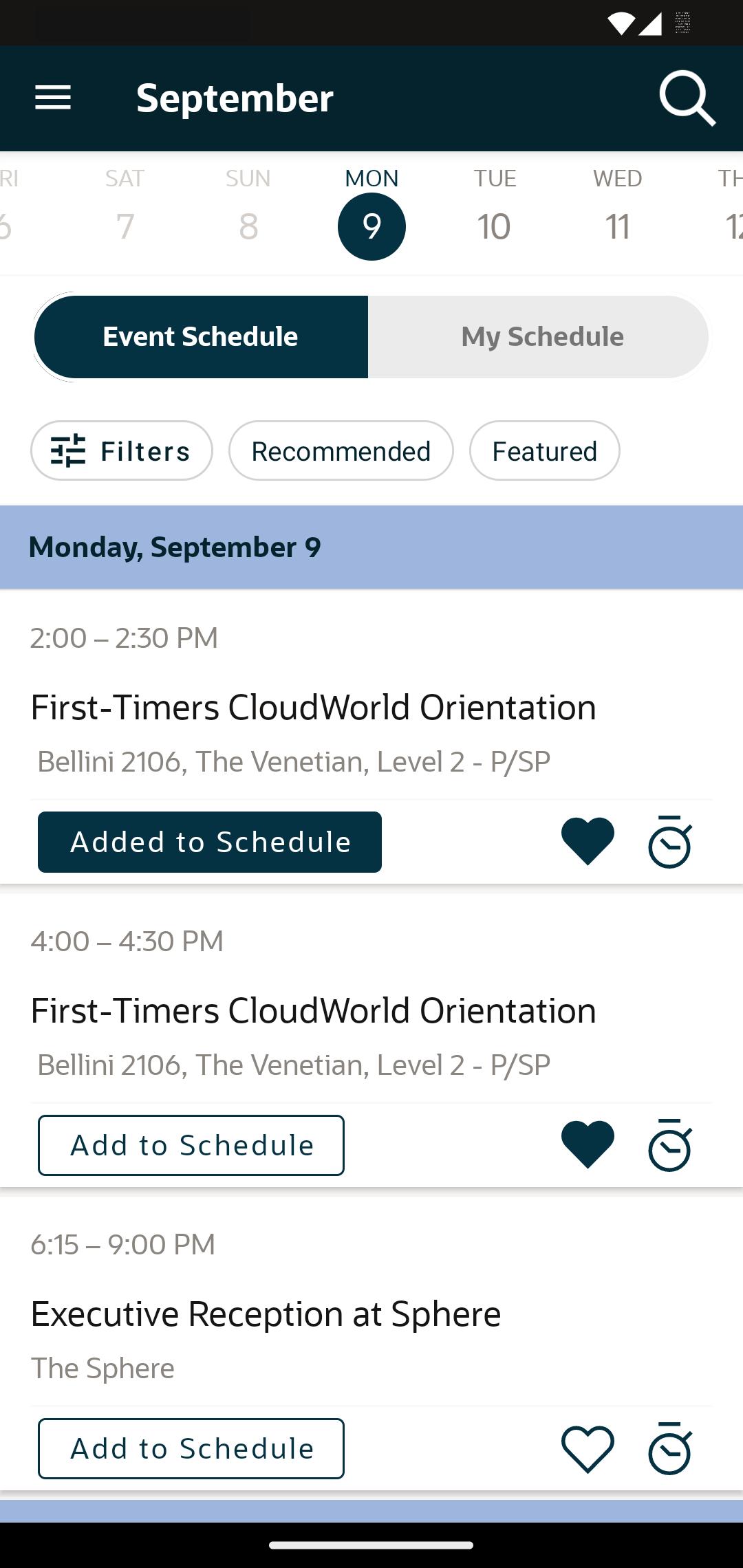Set reminder clock for 2:00 PM session
743x1568 pixels.
pos(670,841)
